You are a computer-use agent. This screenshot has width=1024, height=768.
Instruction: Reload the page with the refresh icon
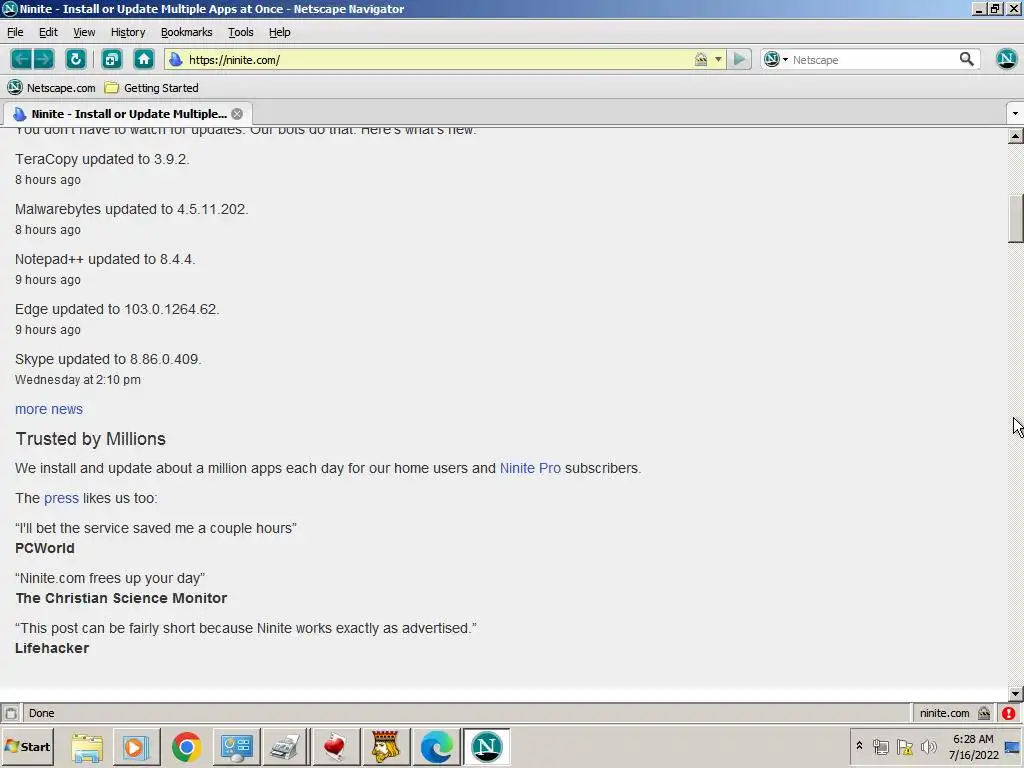[x=76, y=59]
